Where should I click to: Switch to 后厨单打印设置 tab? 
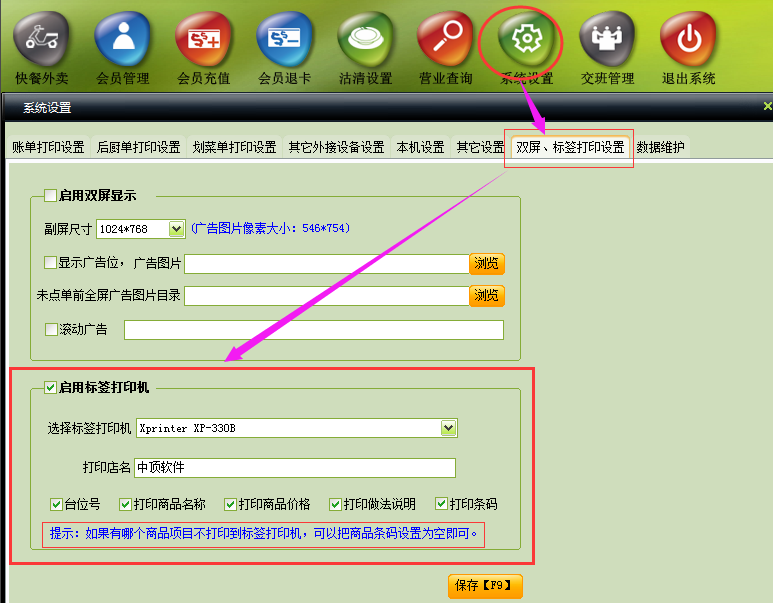(x=139, y=147)
